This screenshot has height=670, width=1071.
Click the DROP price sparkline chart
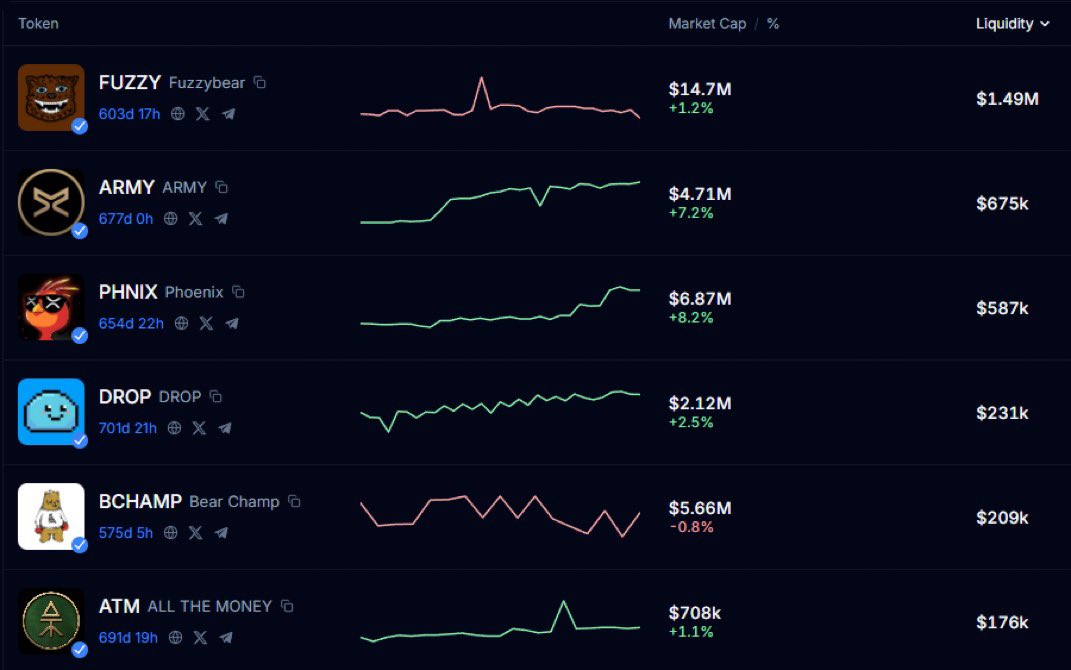tap(500, 412)
